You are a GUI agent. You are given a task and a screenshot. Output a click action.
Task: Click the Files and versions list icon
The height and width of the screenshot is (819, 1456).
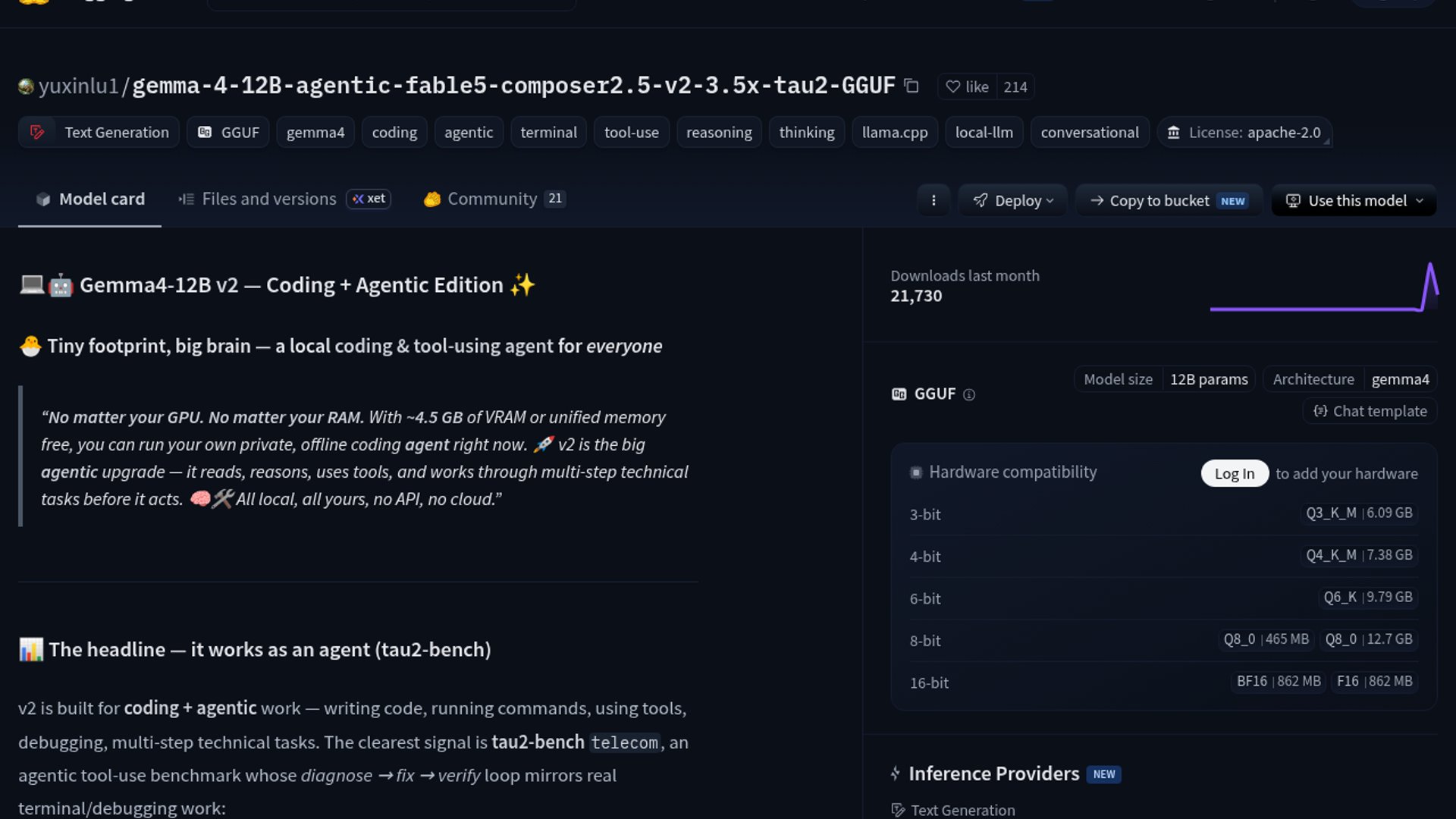pyautogui.click(x=186, y=199)
